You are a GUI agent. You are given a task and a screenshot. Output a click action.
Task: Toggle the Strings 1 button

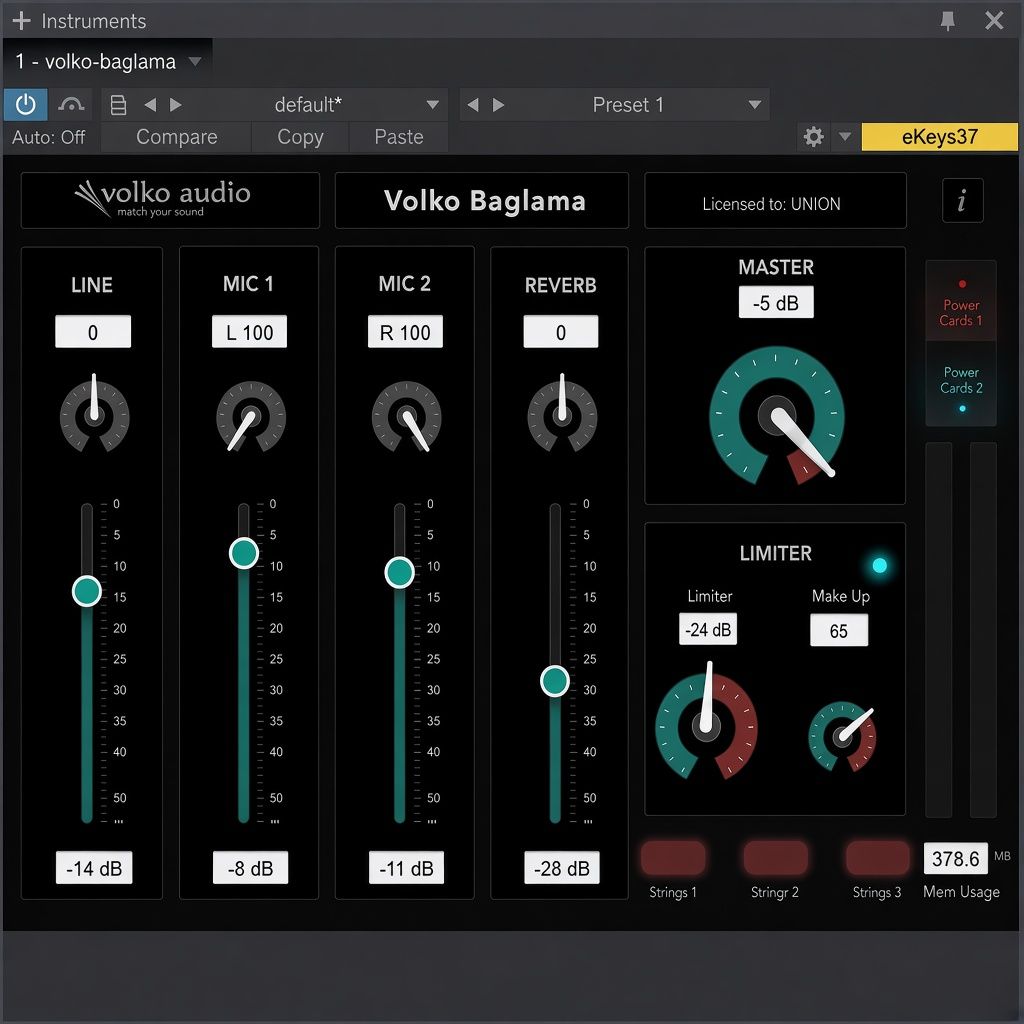[x=673, y=857]
